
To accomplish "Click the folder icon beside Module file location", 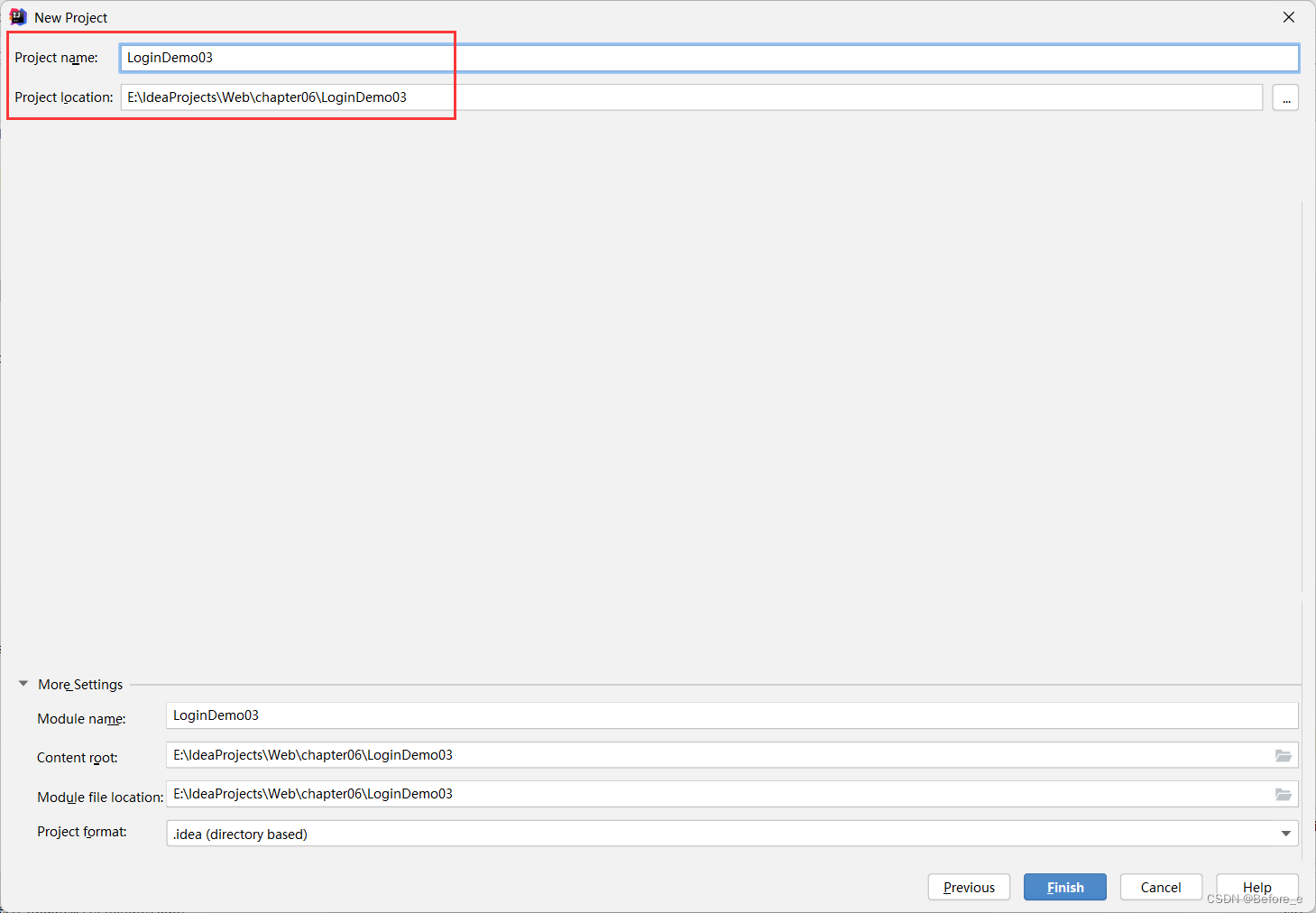I will point(1283,794).
